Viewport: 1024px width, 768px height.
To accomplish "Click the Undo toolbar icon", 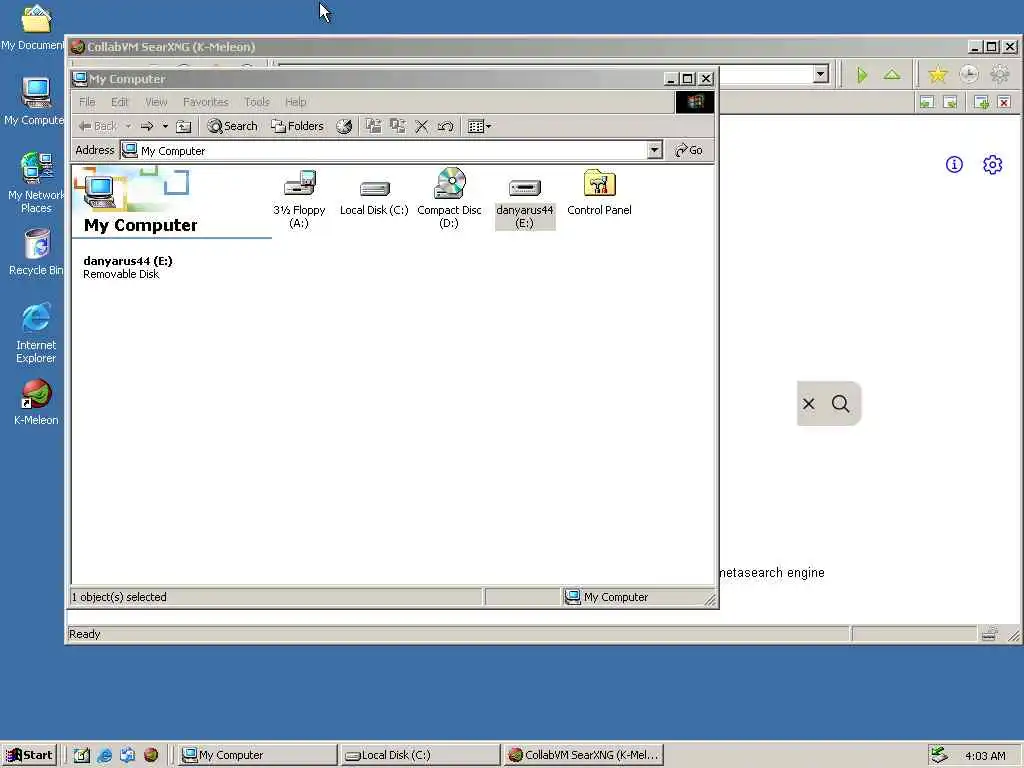I will tap(445, 126).
